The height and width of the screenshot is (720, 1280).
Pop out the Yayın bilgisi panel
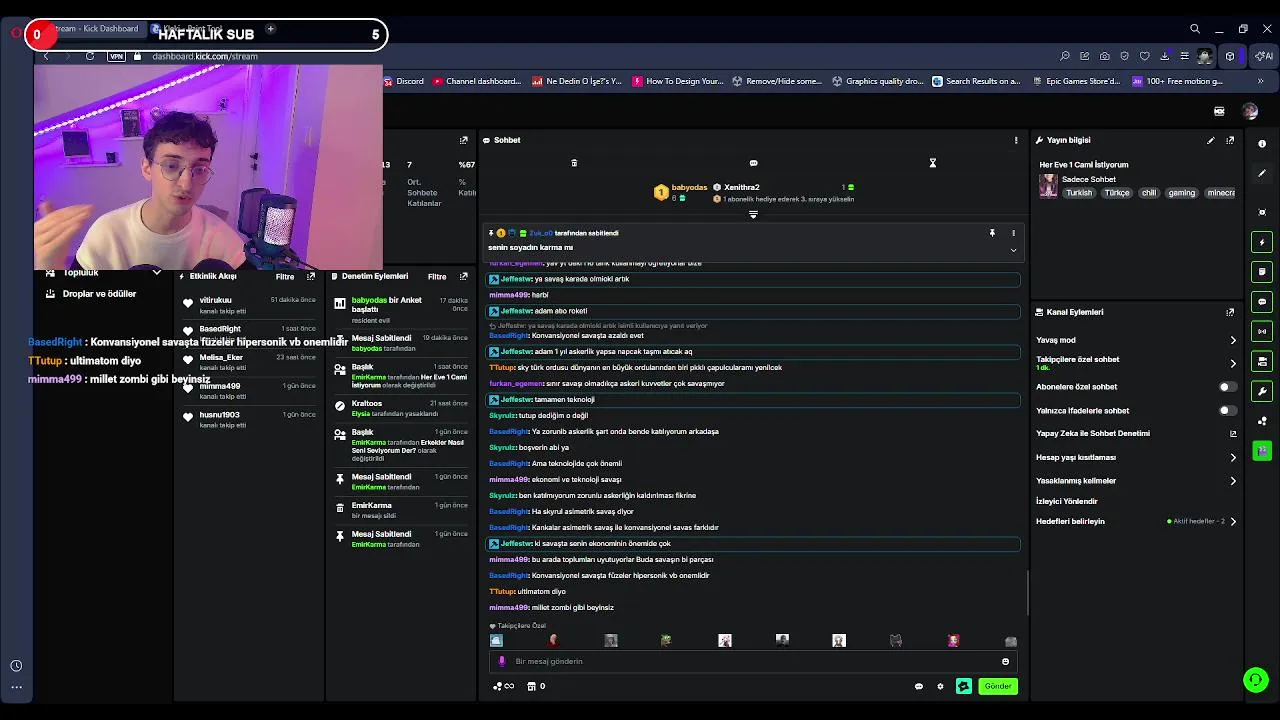pos(1230,140)
